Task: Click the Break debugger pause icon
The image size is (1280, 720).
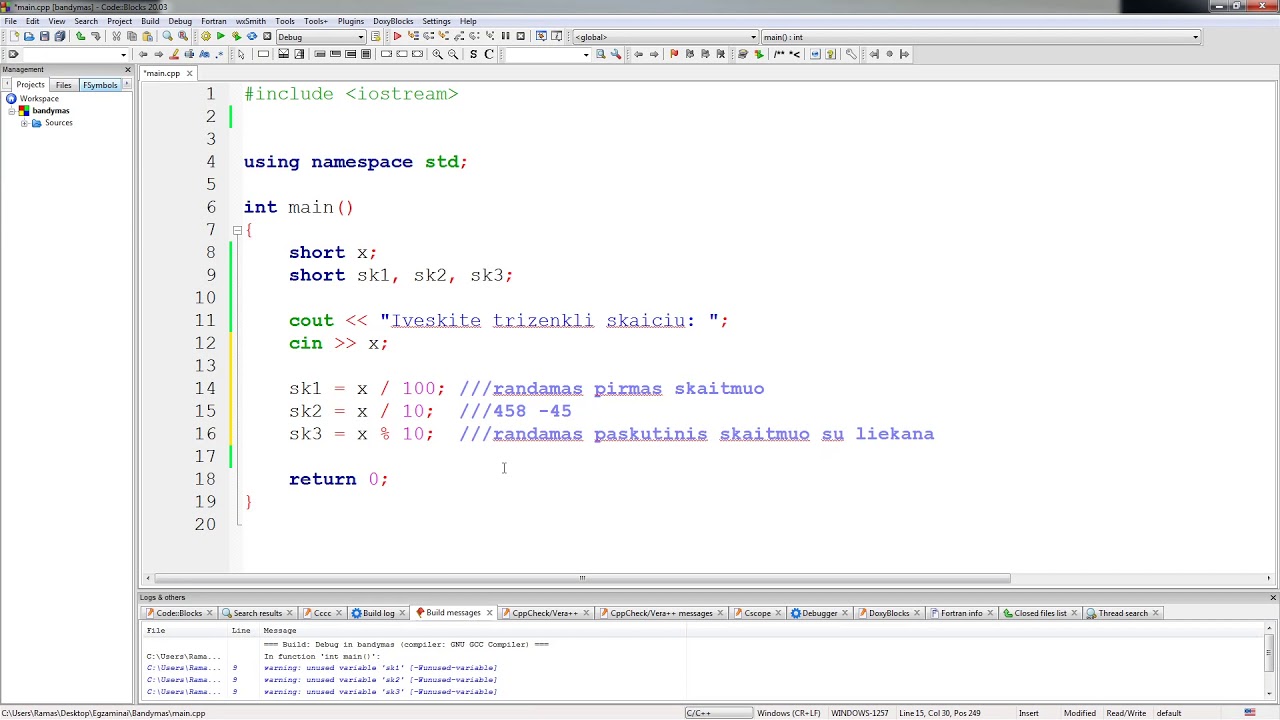Action: point(505,36)
